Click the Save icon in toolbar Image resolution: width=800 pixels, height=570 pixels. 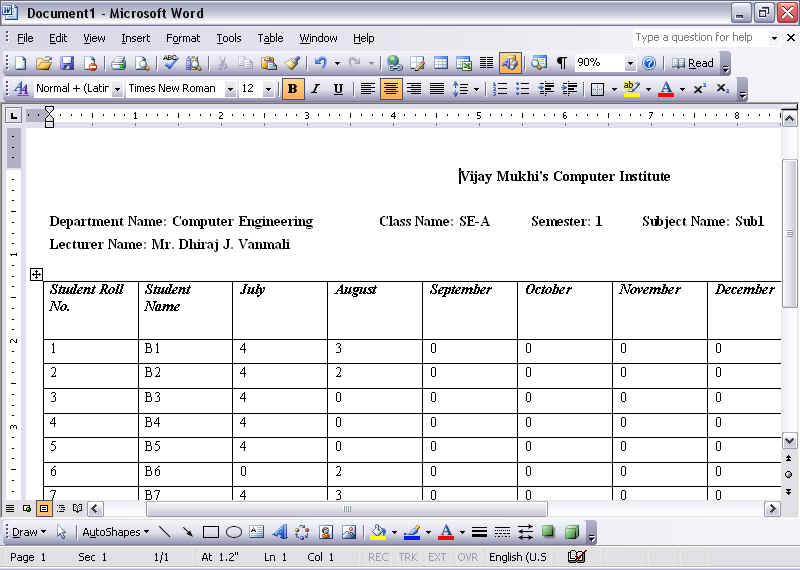click(x=67, y=63)
